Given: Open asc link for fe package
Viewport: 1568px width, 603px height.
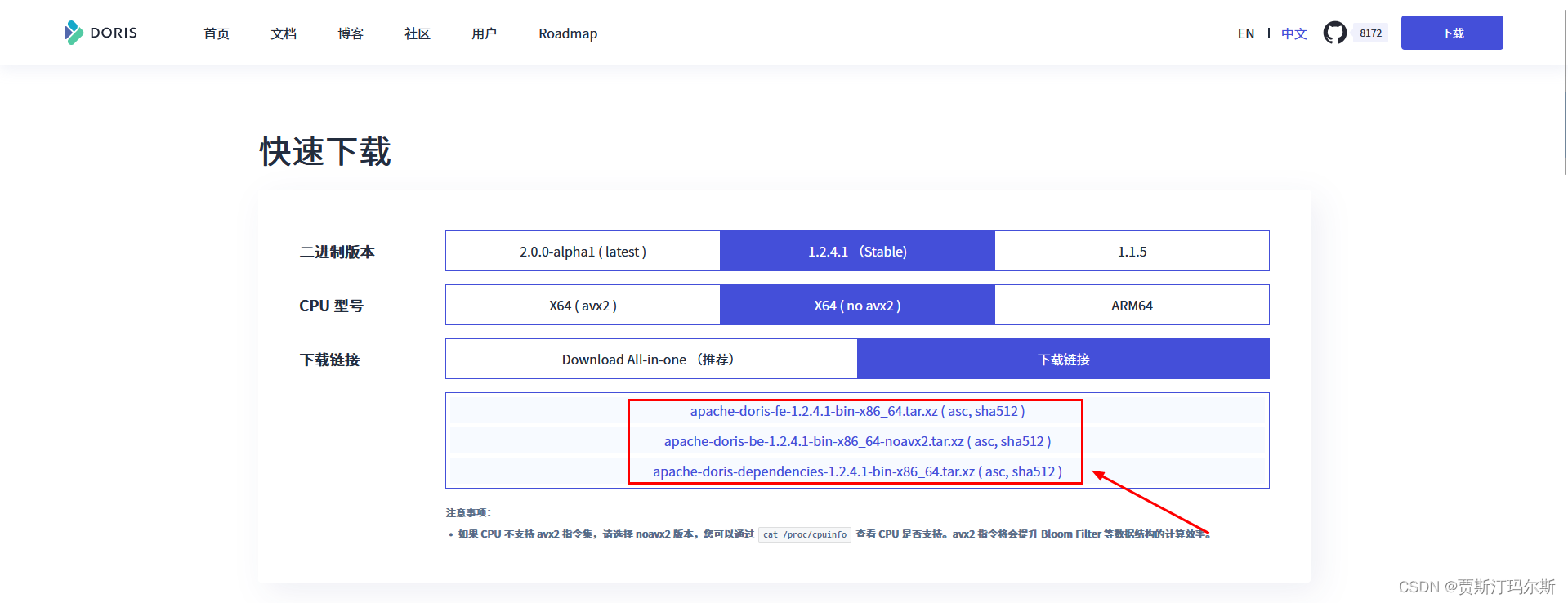Looking at the screenshot, I should pyautogui.click(x=958, y=411).
